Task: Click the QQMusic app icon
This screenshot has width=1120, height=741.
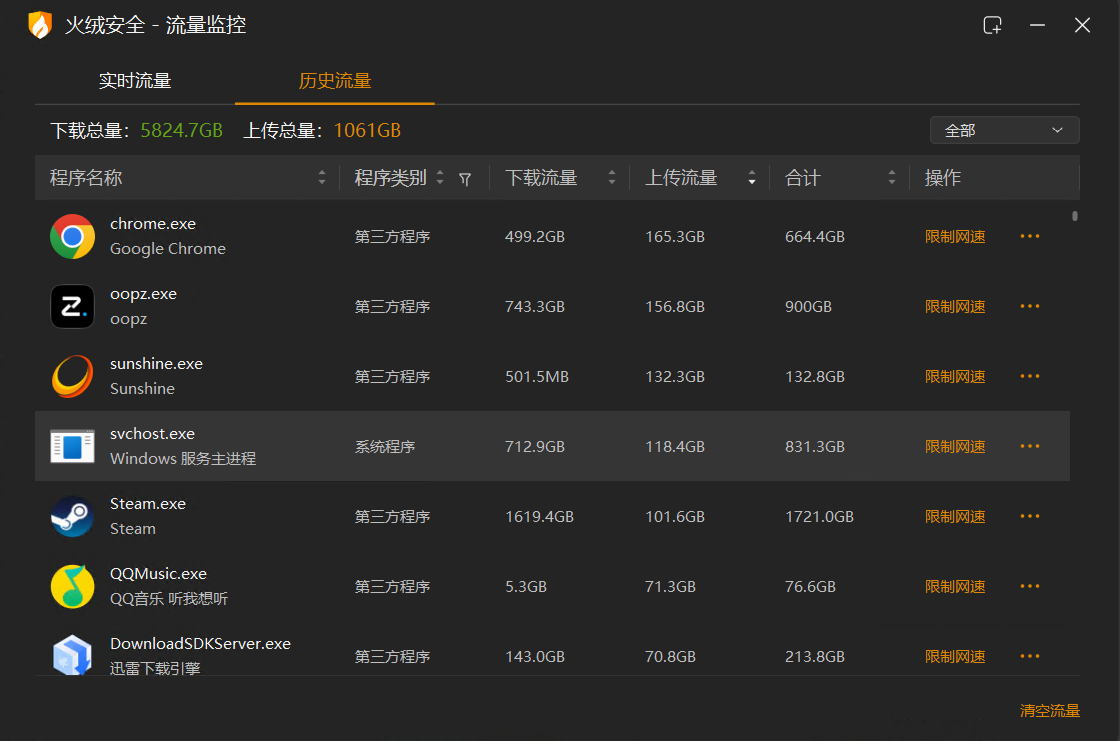Action: pyautogui.click(x=72, y=587)
